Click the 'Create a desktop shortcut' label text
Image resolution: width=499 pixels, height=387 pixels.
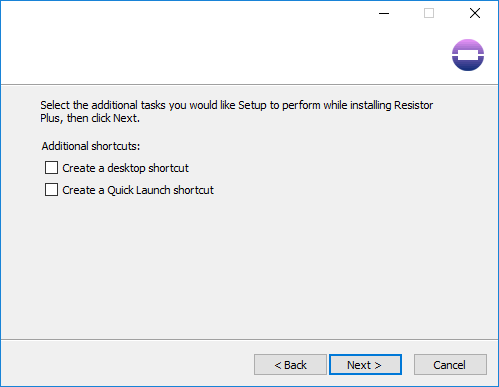[125, 168]
